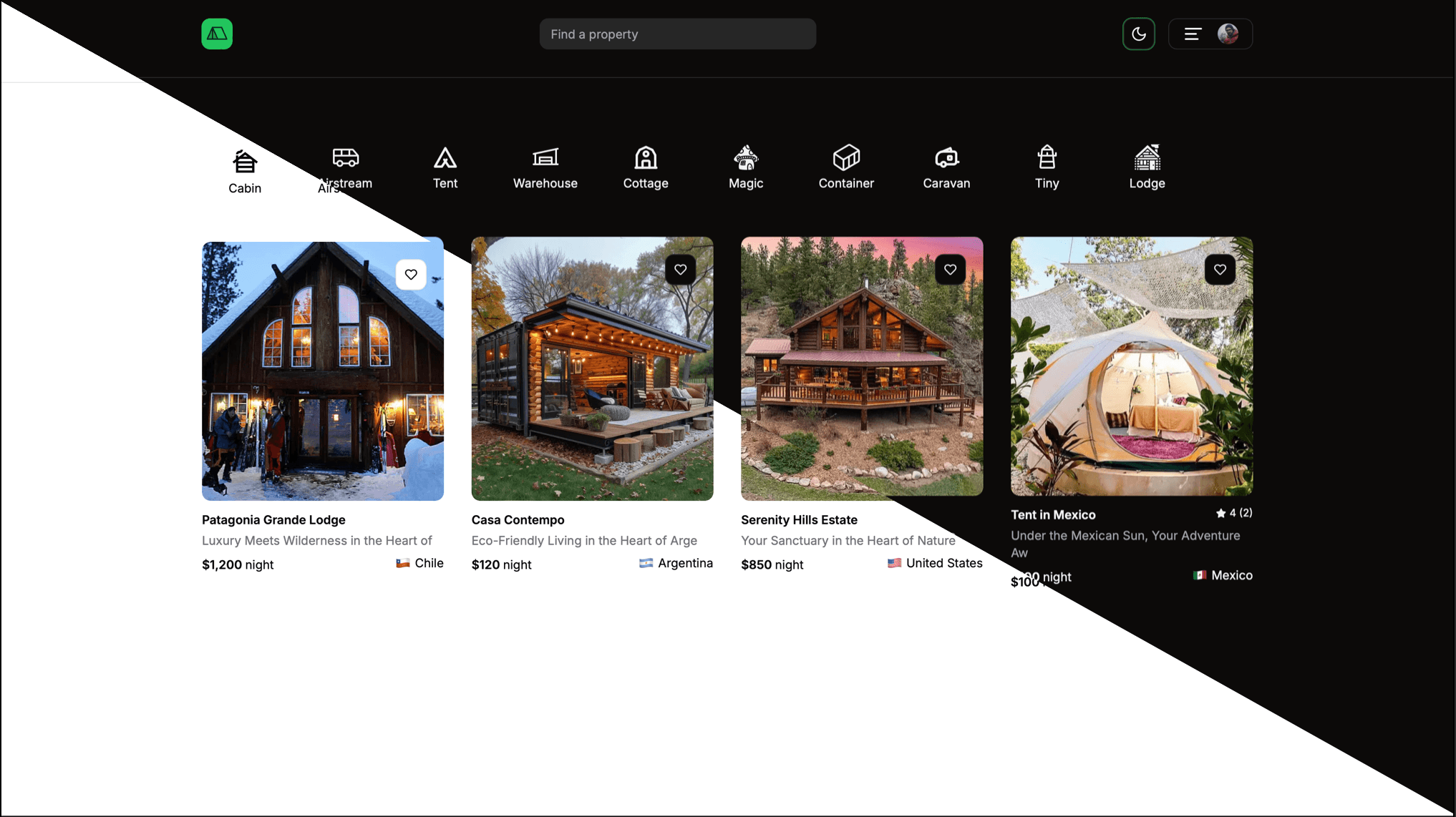Toggle heart on Serenity Hills Estate

pos(950,270)
